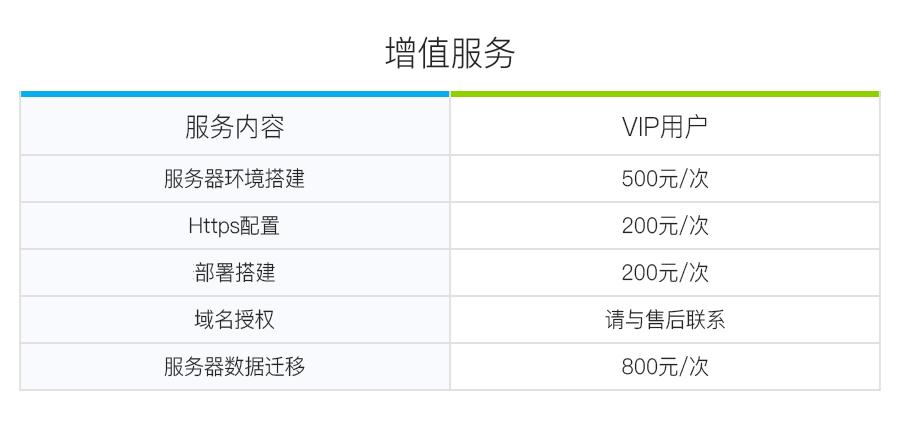Viewport: 900px width, 442px height.
Task: Click the 500元/次 price cell
Action: click(x=664, y=179)
